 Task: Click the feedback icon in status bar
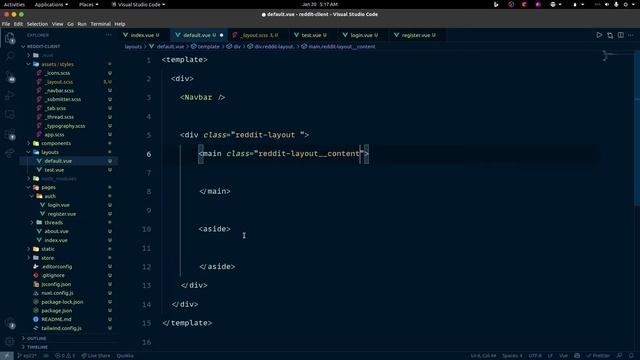click(x=620, y=356)
